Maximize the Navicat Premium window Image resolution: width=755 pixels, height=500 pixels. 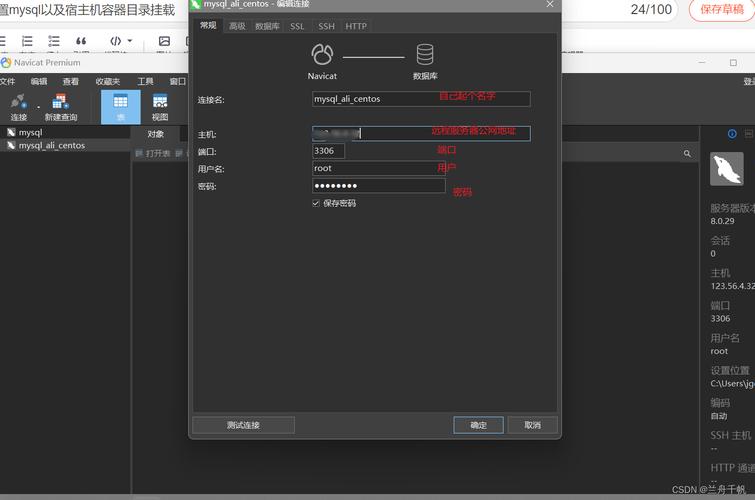coord(733,63)
